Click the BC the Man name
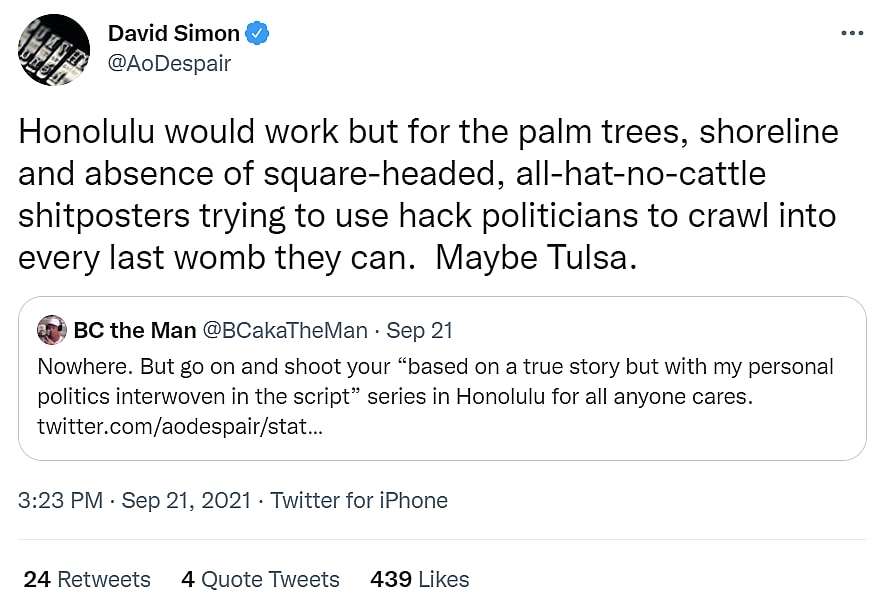This screenshot has width=889, height=616. [x=133, y=330]
